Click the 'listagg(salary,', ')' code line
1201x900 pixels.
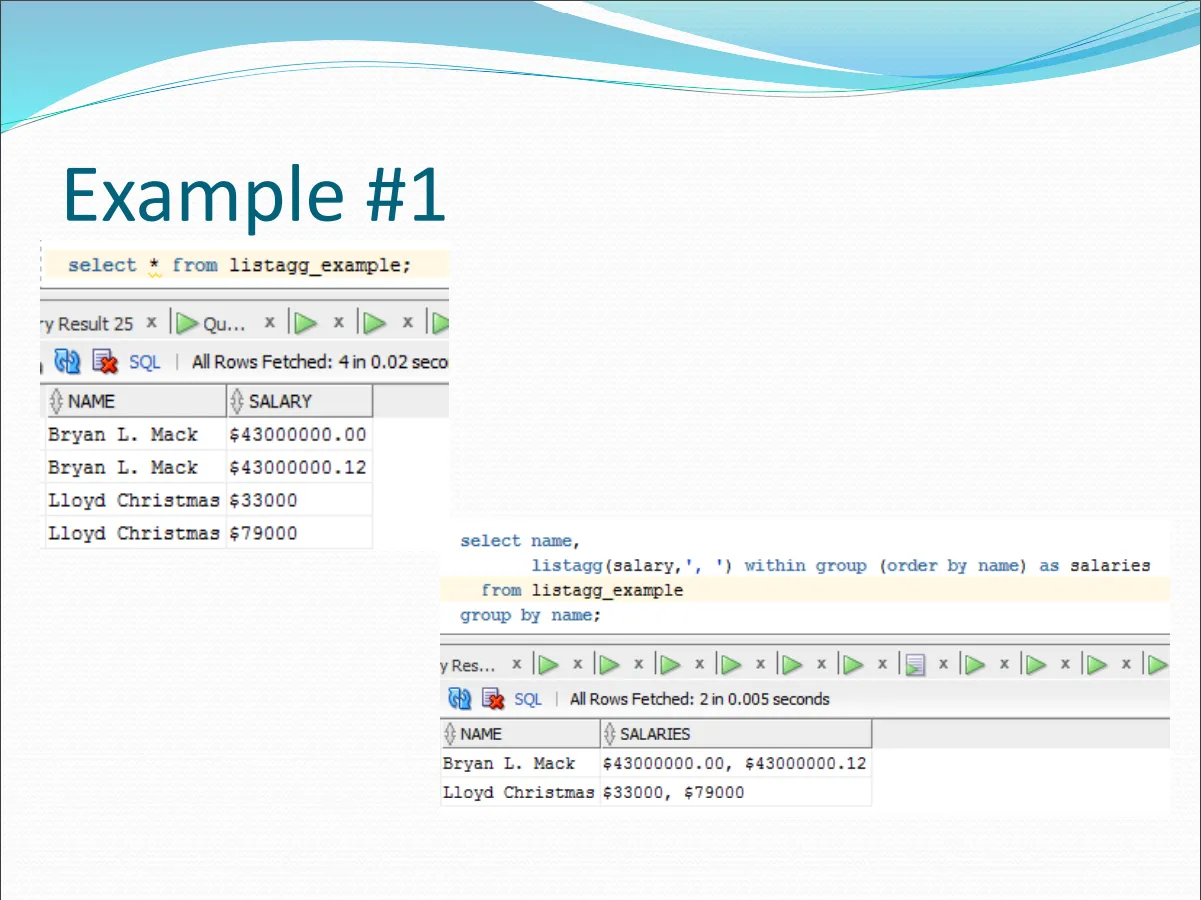coord(840,566)
